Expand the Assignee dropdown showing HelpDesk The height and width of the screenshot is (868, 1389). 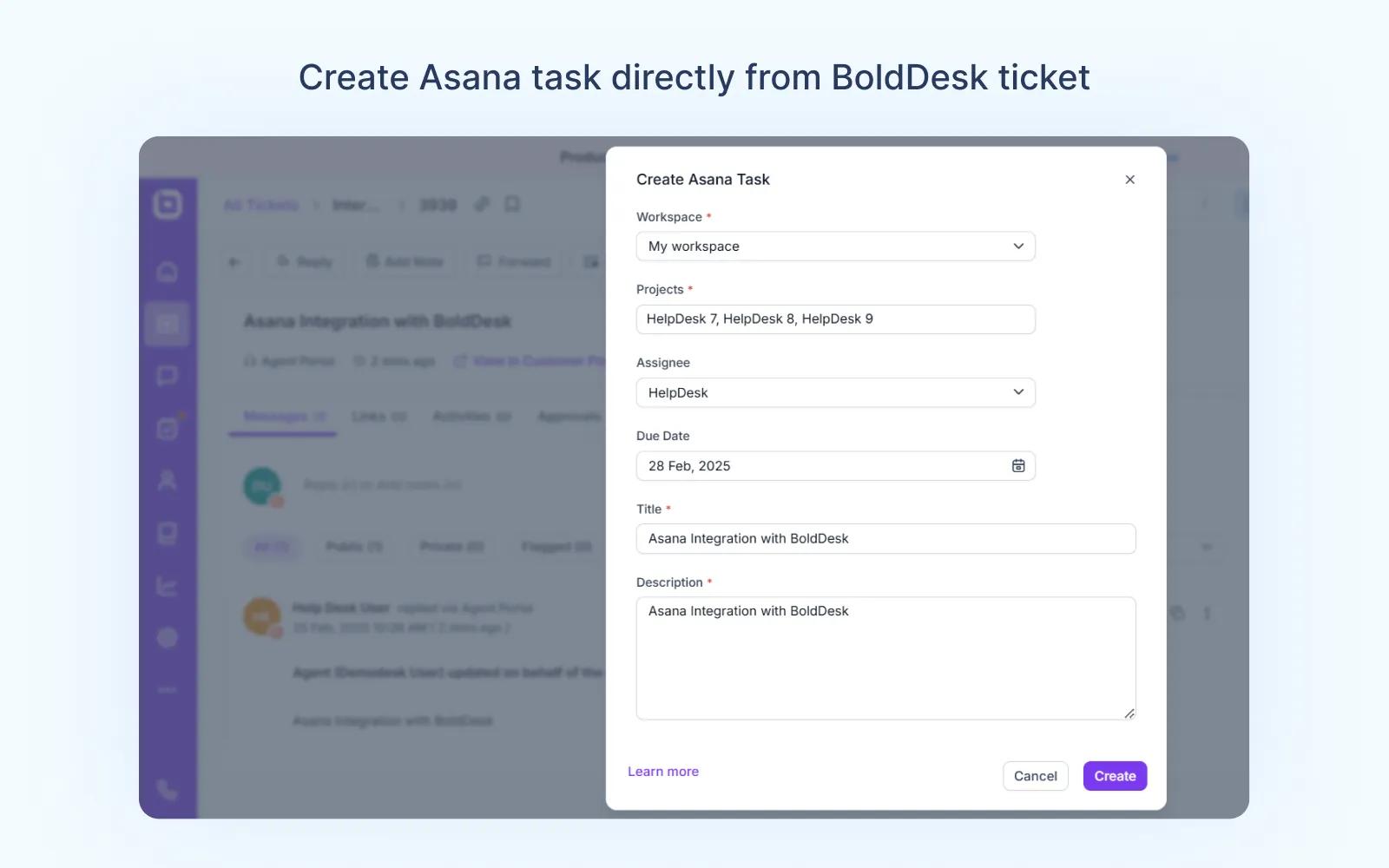click(835, 392)
